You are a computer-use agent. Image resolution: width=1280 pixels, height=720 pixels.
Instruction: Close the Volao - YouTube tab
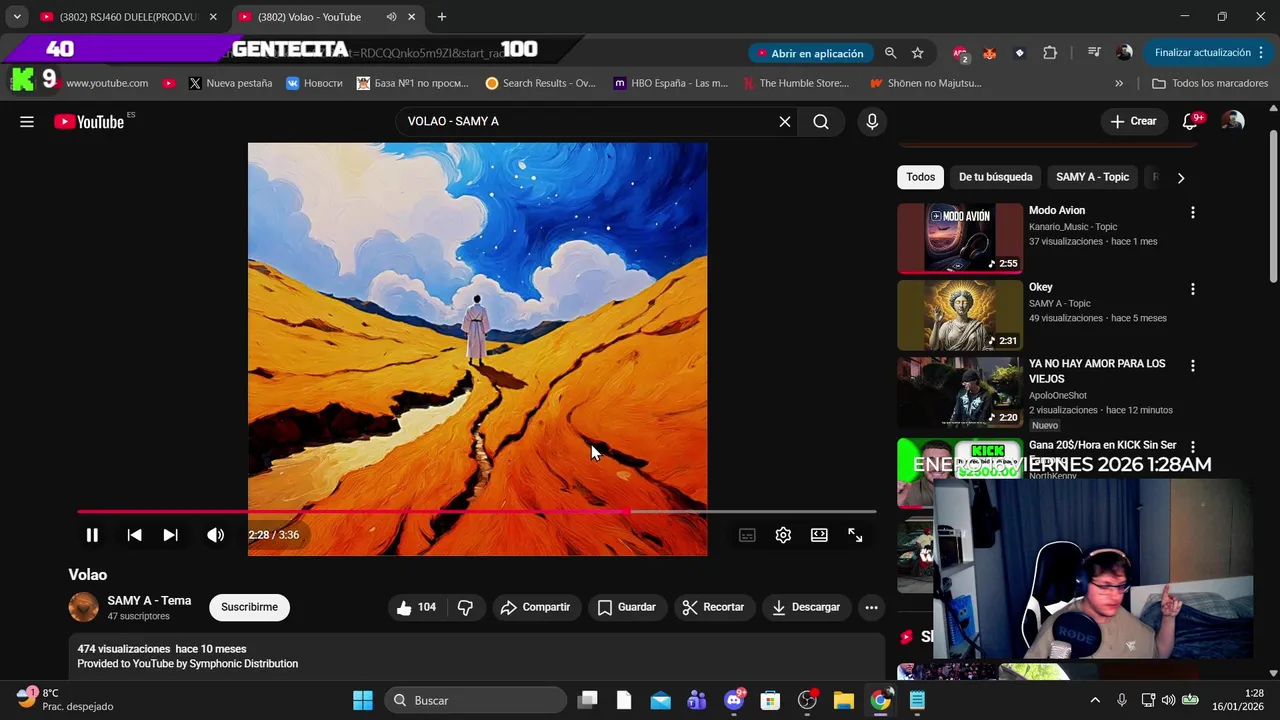[412, 17]
